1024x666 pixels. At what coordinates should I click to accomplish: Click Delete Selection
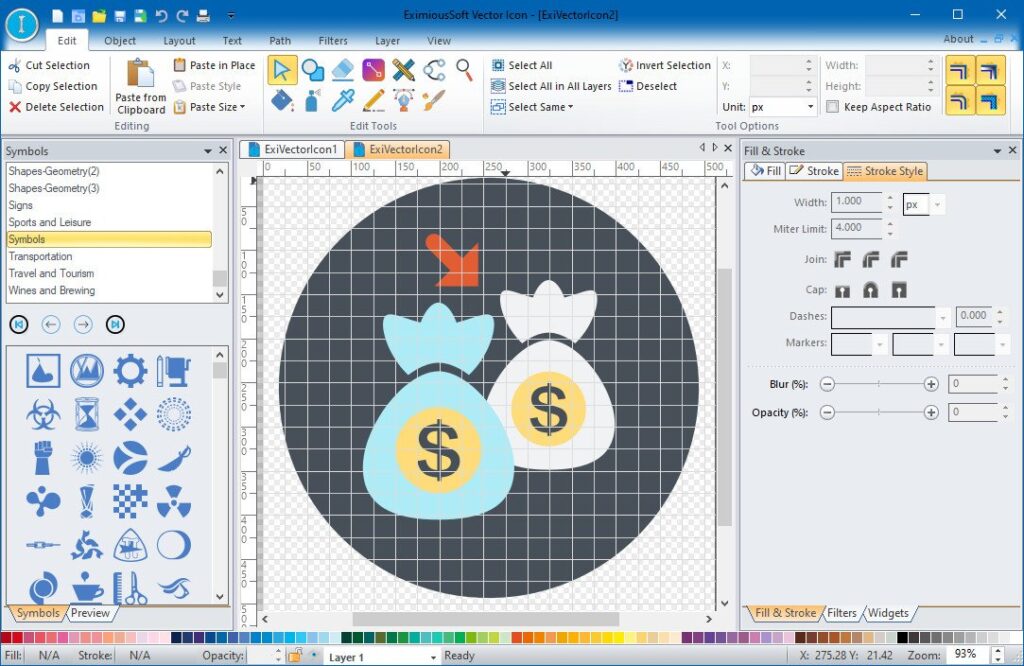pos(57,107)
